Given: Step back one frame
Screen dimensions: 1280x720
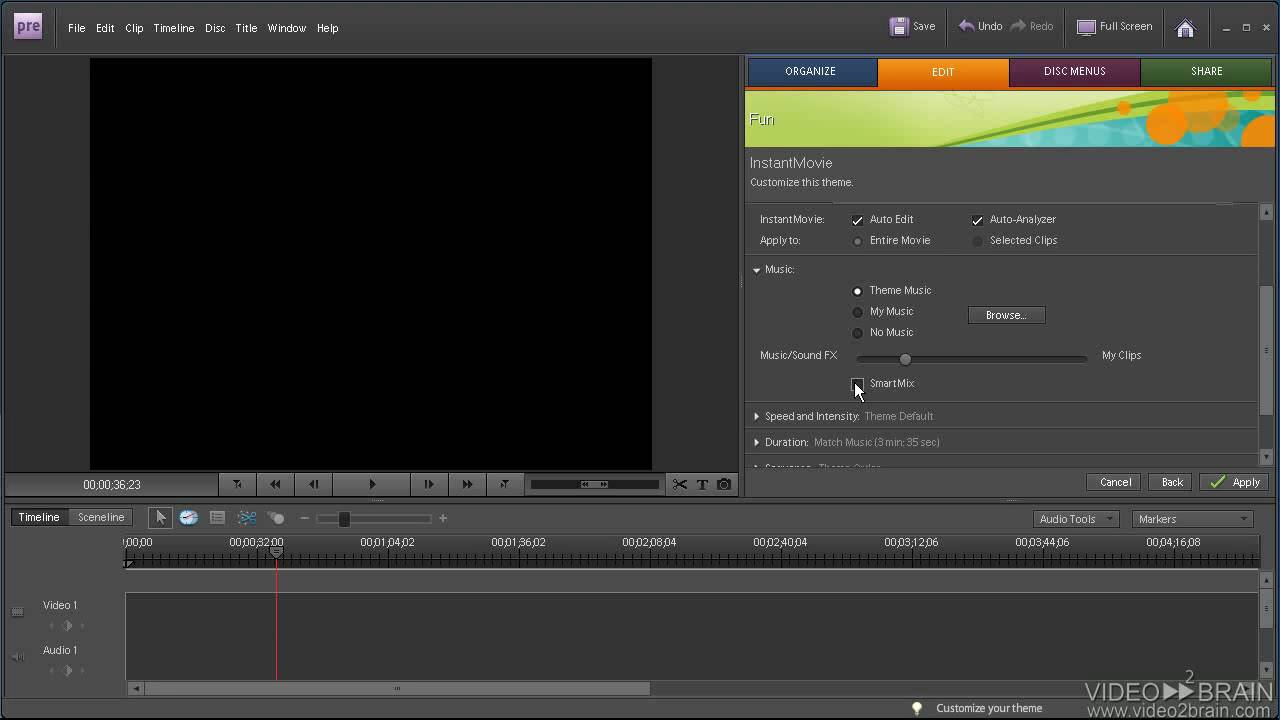Looking at the screenshot, I should point(314,484).
